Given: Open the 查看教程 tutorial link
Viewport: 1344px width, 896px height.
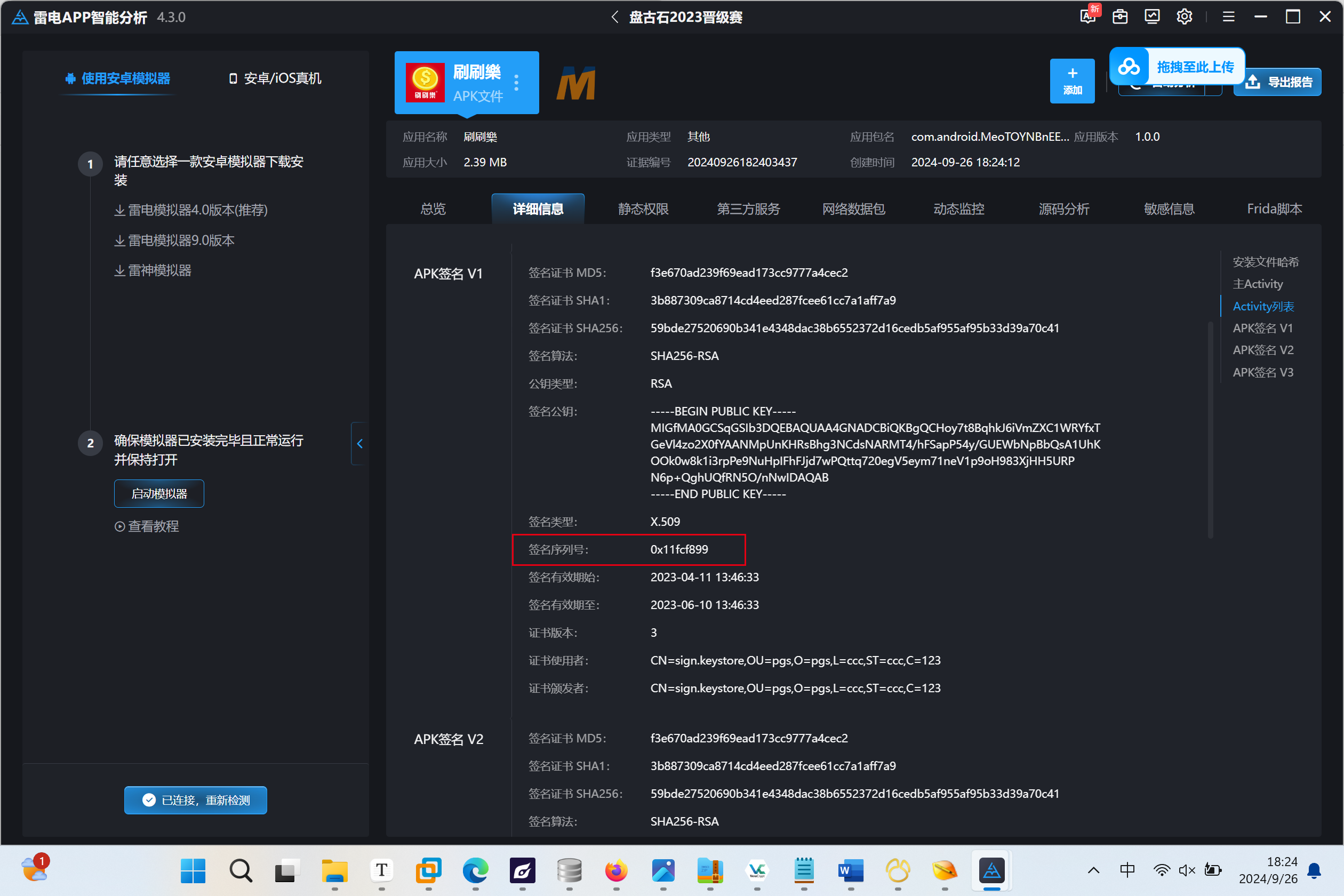Looking at the screenshot, I should click(147, 526).
